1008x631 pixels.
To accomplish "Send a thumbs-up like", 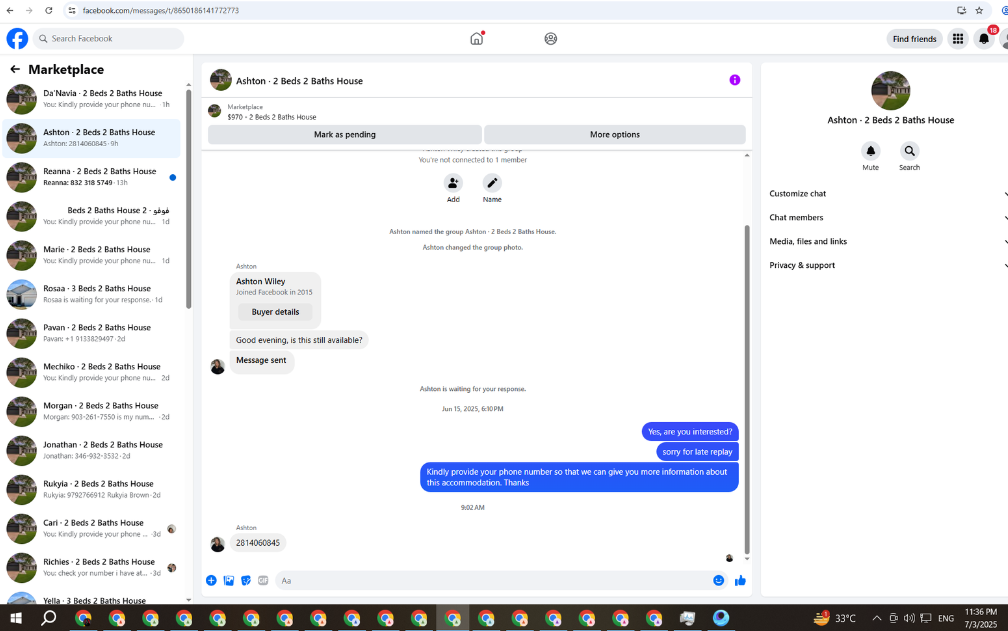I will pyautogui.click(x=740, y=580).
